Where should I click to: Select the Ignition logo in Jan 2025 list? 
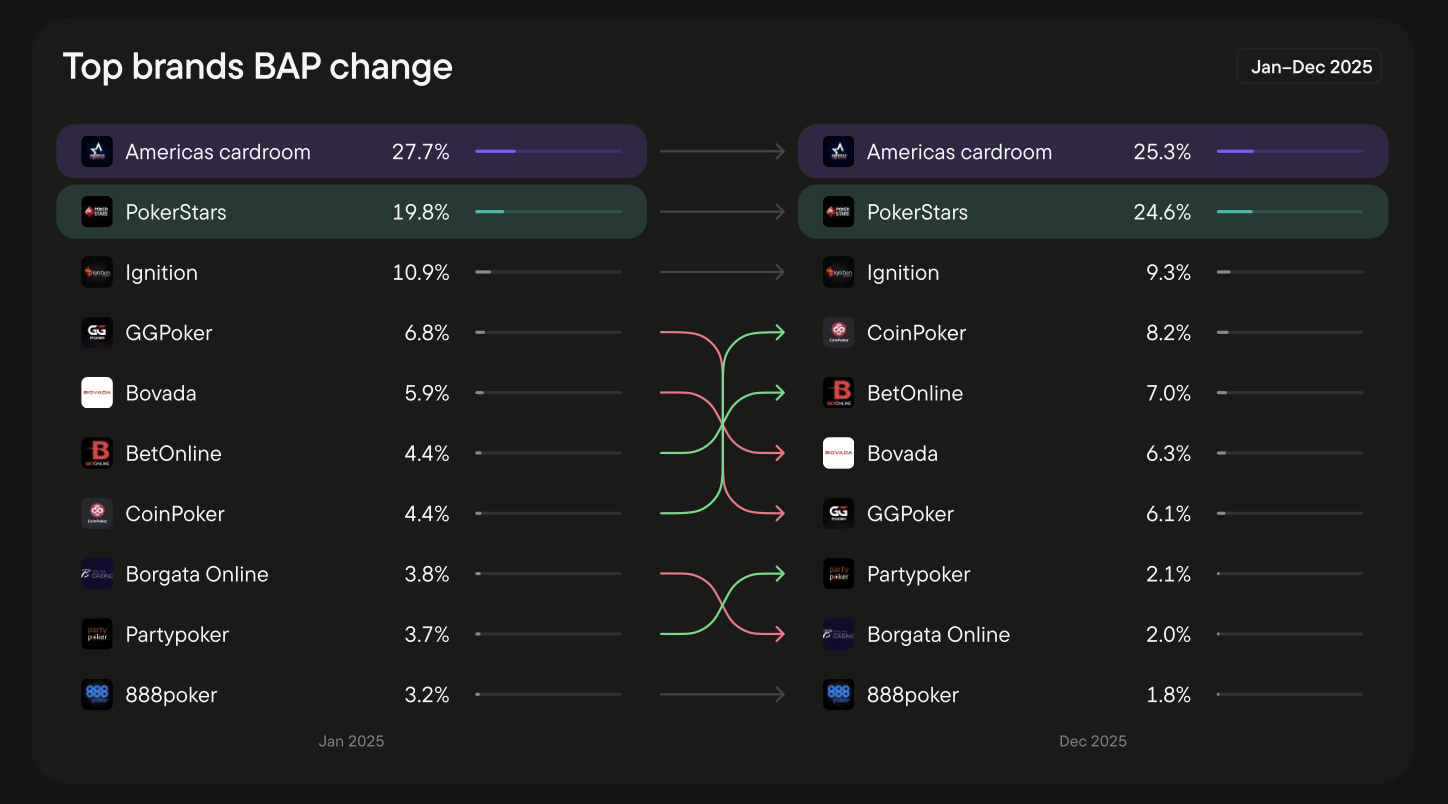click(97, 272)
